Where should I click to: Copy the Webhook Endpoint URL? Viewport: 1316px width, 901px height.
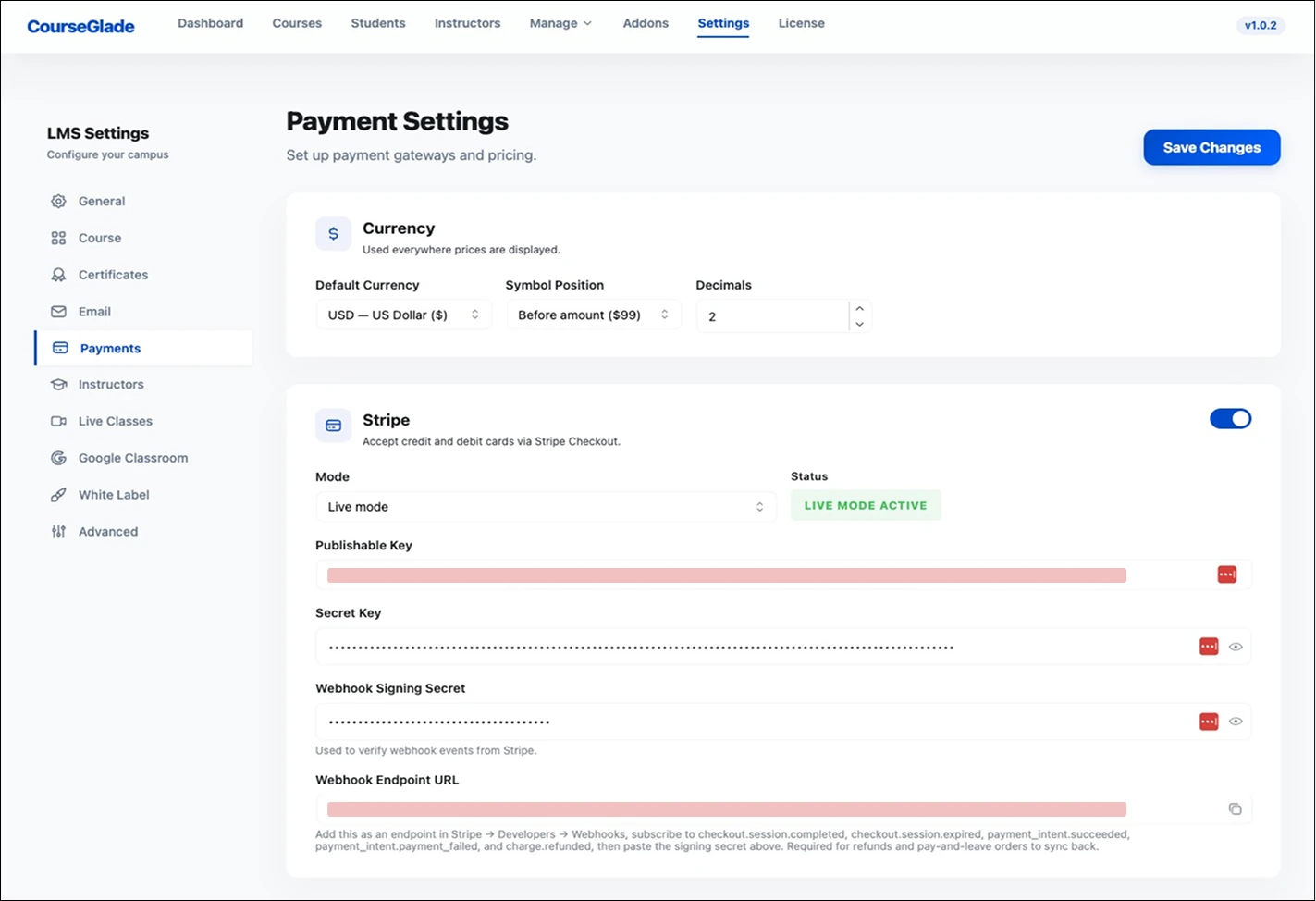[1235, 808]
